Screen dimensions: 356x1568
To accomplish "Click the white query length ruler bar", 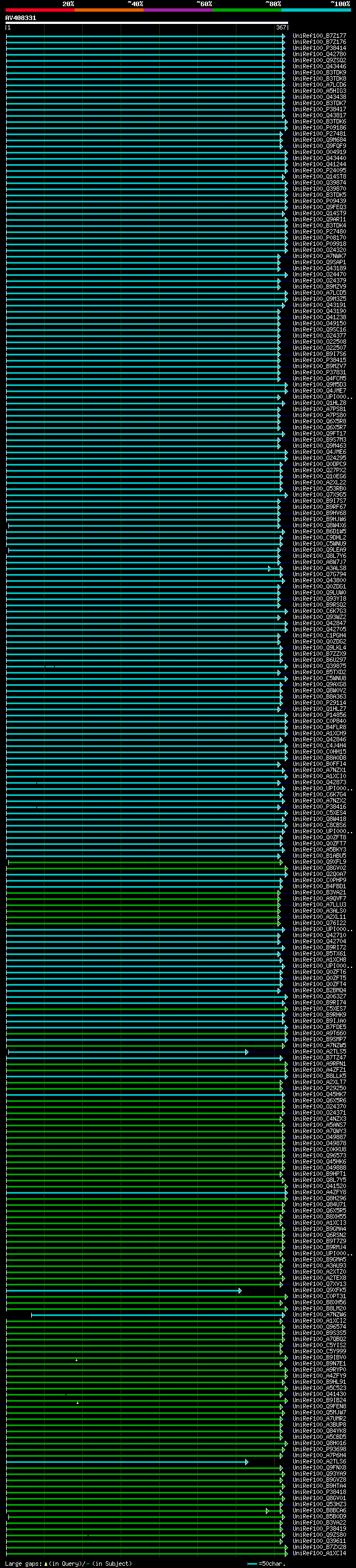I will (x=147, y=22).
